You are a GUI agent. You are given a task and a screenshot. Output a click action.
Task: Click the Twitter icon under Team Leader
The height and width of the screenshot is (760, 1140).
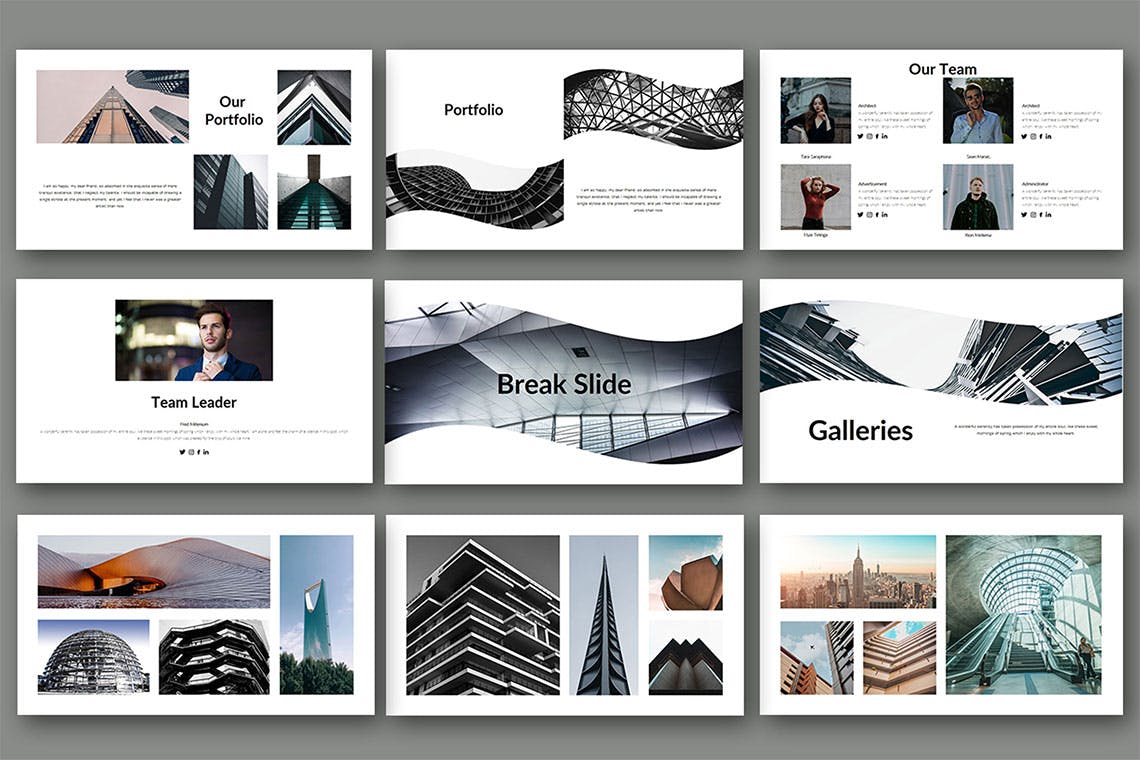182,452
